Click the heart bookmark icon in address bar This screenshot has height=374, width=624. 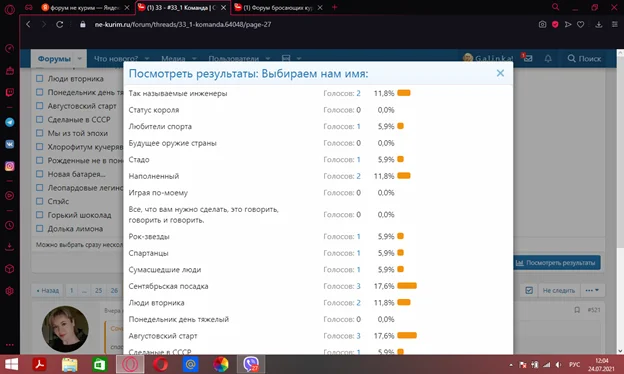coord(581,24)
